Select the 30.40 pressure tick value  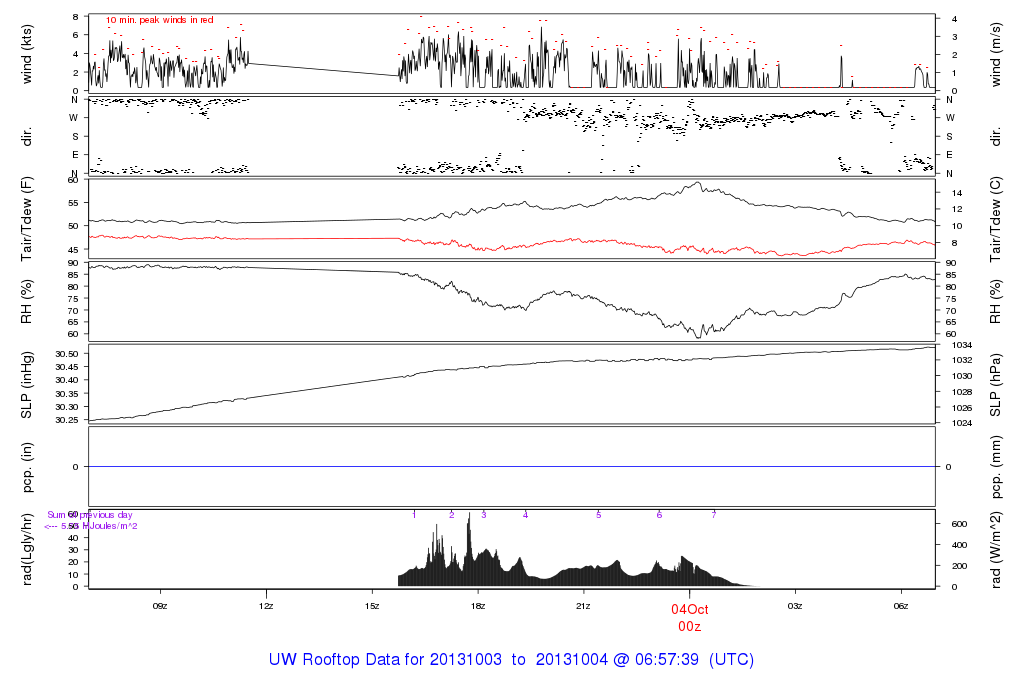pyautogui.click(x=67, y=380)
